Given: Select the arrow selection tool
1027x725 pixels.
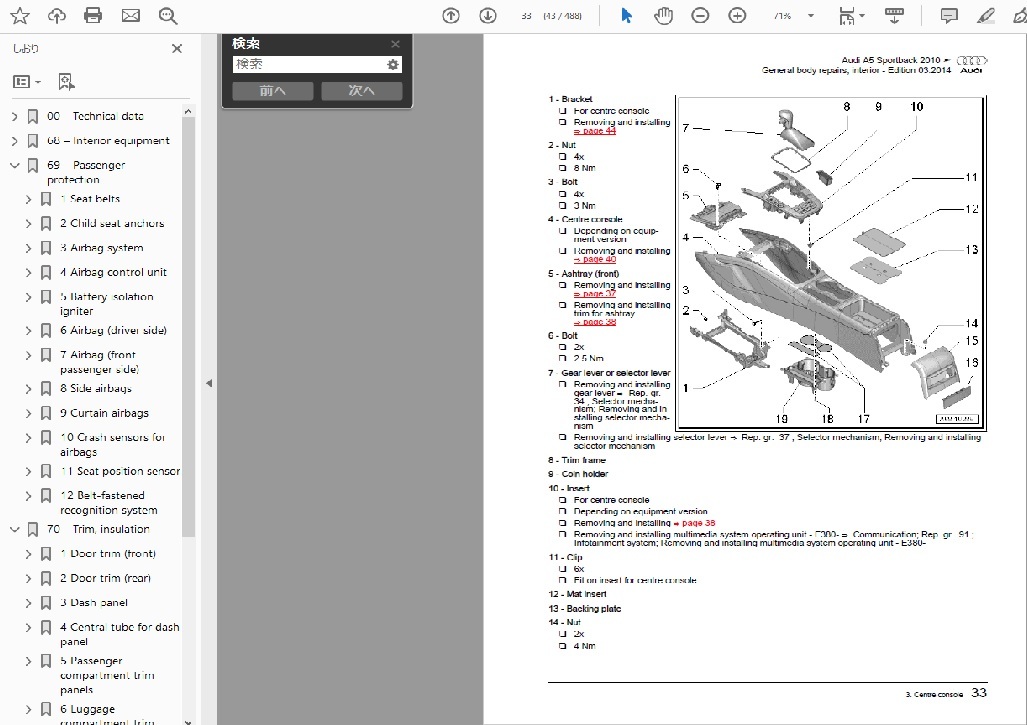Looking at the screenshot, I should coord(626,16).
